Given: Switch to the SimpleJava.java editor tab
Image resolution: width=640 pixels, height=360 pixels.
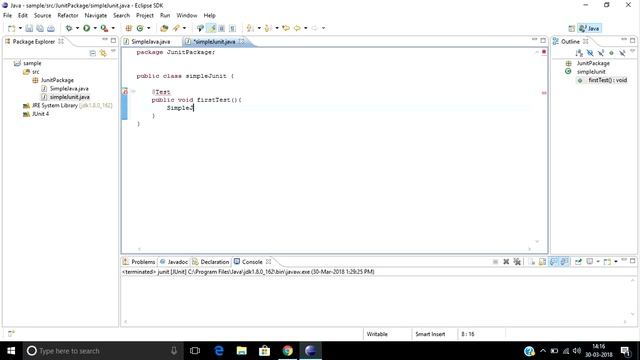Looking at the screenshot, I should tap(151, 42).
